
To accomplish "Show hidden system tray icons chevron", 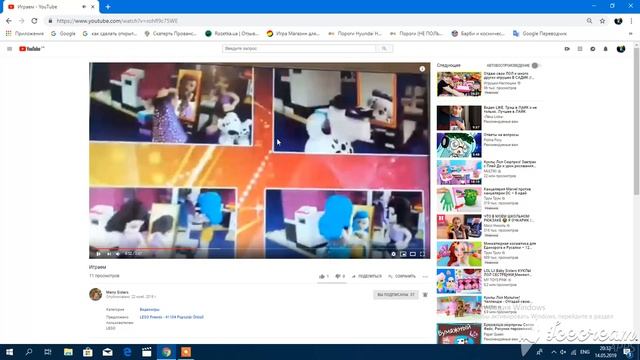I will click(x=553, y=352).
